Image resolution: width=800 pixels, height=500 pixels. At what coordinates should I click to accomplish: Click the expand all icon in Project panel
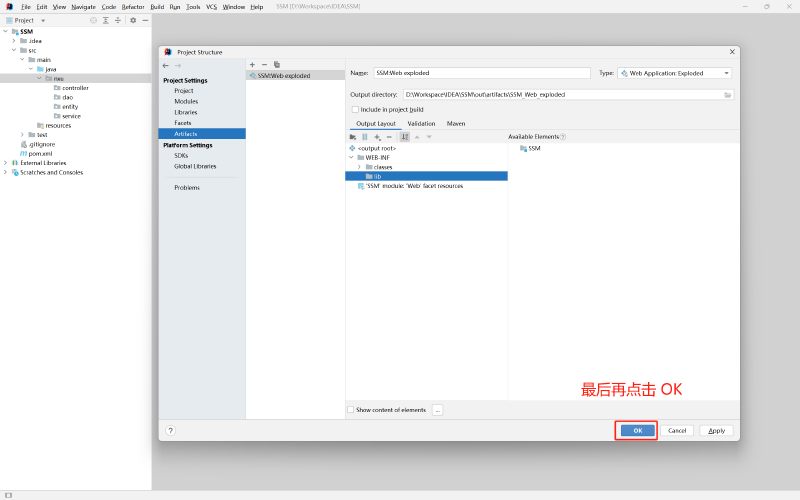coord(106,20)
